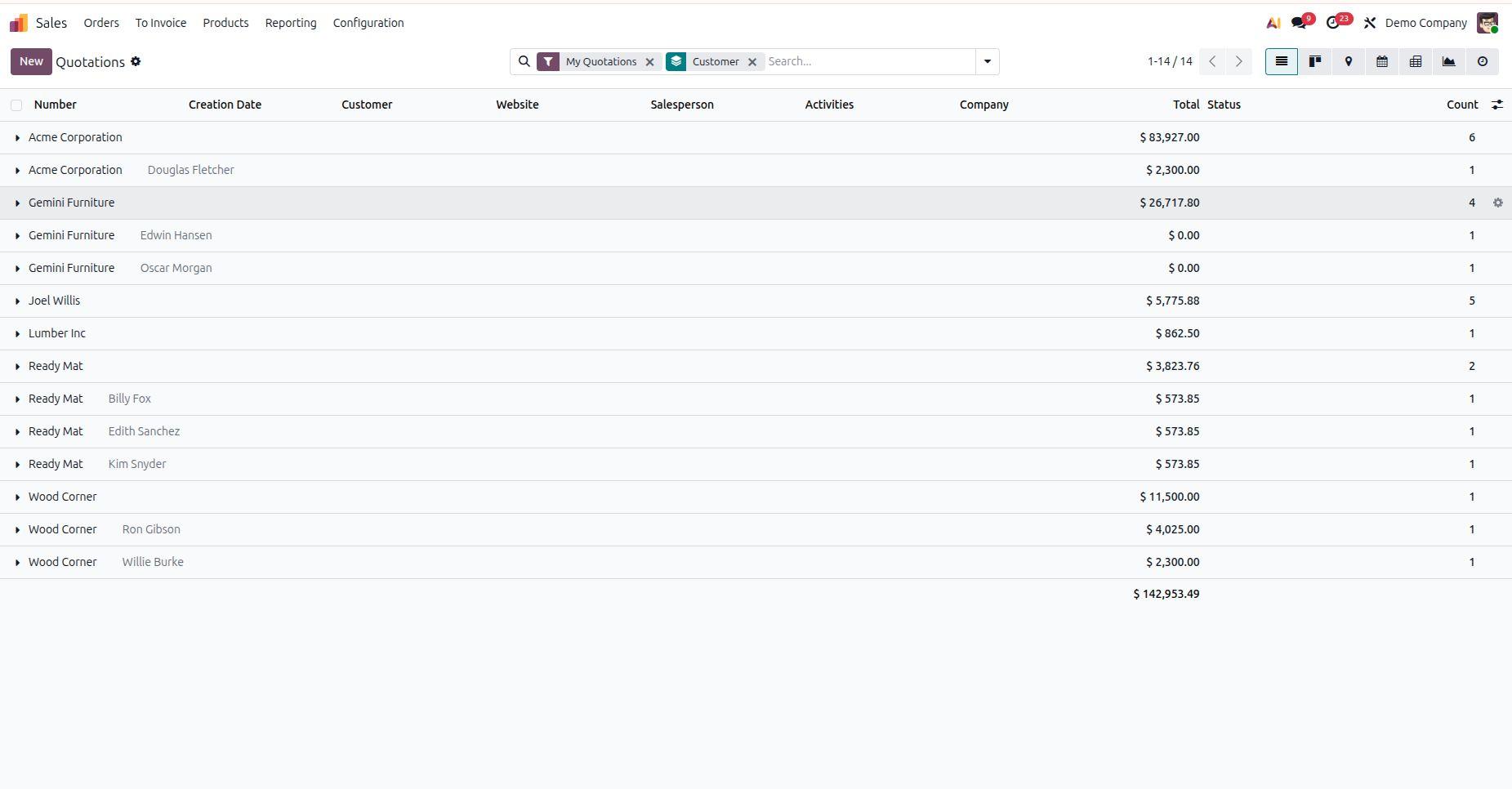Image resolution: width=1512 pixels, height=789 pixels.
Task: Switch to Map view
Action: pos(1349,61)
